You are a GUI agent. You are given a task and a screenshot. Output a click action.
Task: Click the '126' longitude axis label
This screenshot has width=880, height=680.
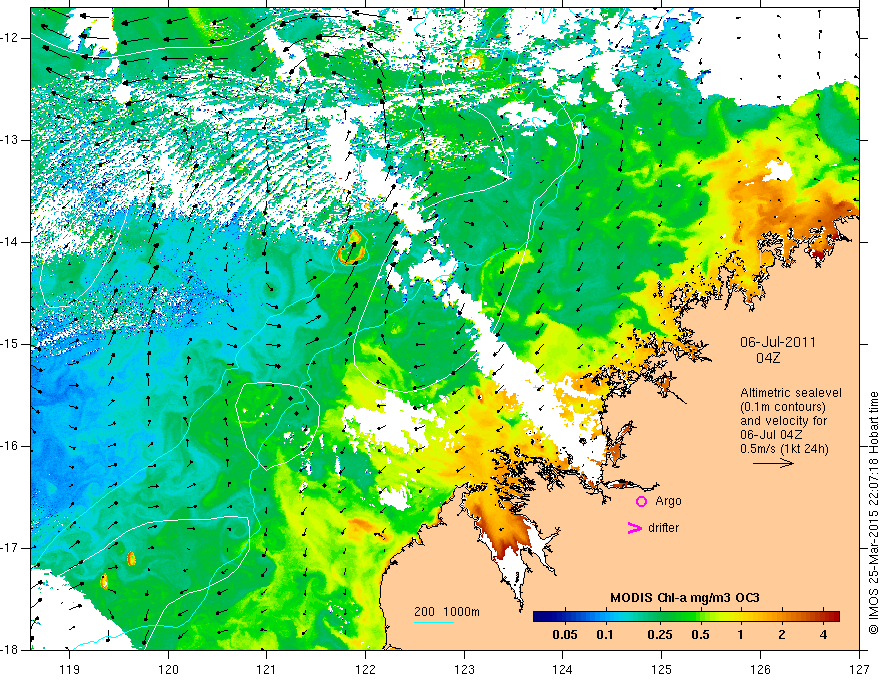(760, 669)
